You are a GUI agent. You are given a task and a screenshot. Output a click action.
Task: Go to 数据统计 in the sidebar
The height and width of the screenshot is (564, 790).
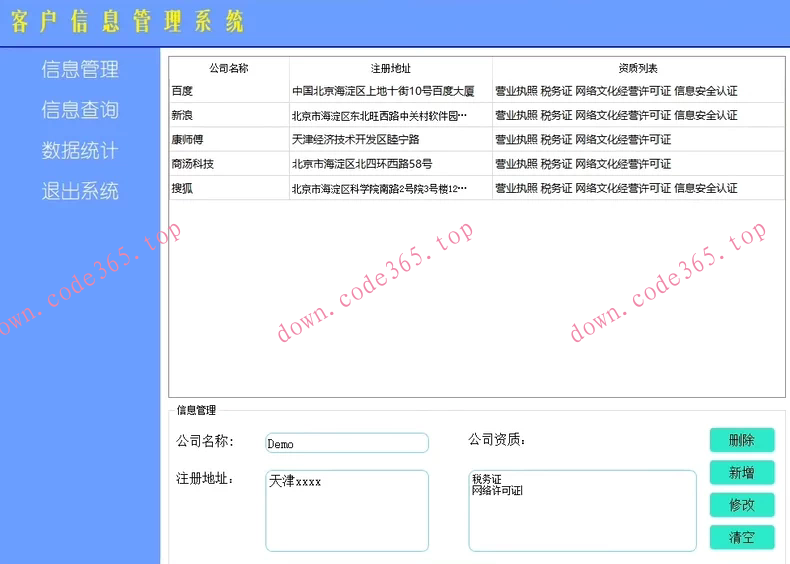pos(80,150)
